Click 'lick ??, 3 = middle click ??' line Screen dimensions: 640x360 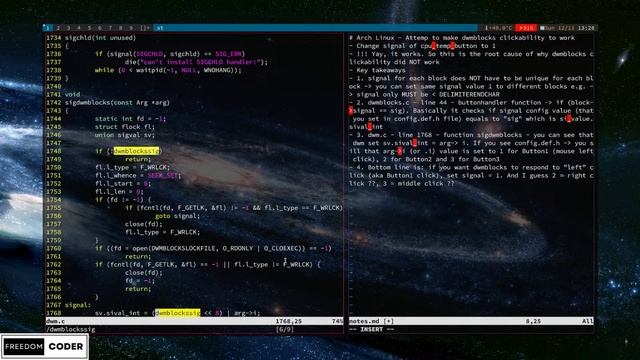[x=402, y=183]
